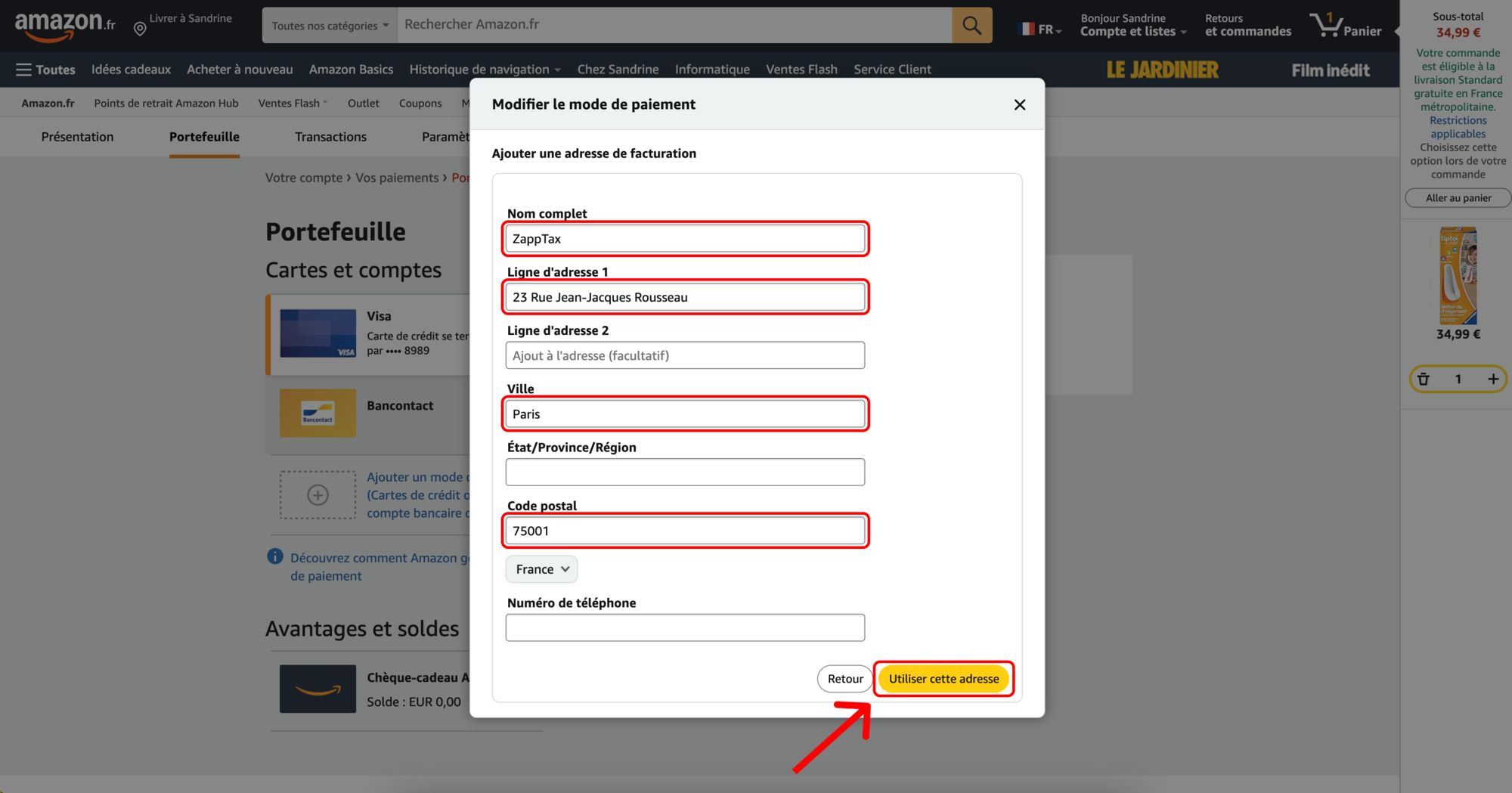Click the Nom complet field
Image resolution: width=1512 pixels, height=793 pixels.
(x=685, y=239)
